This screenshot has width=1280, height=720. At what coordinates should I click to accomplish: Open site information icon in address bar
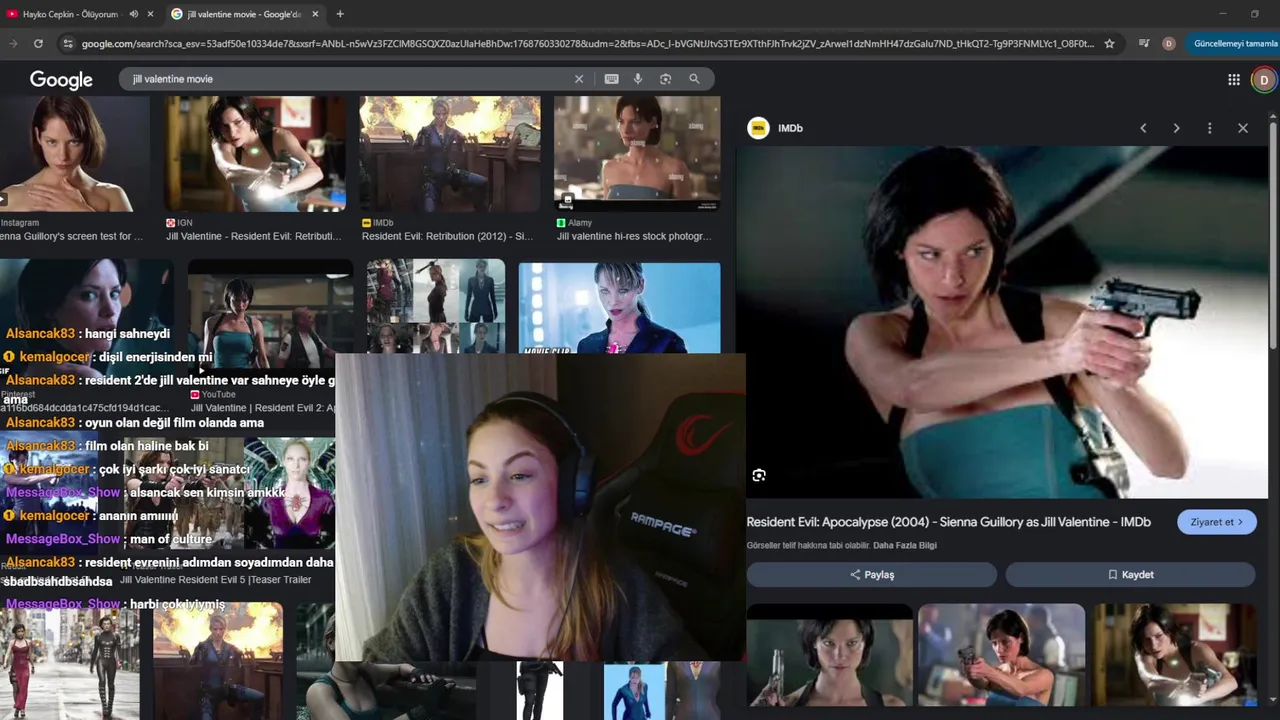point(67,44)
